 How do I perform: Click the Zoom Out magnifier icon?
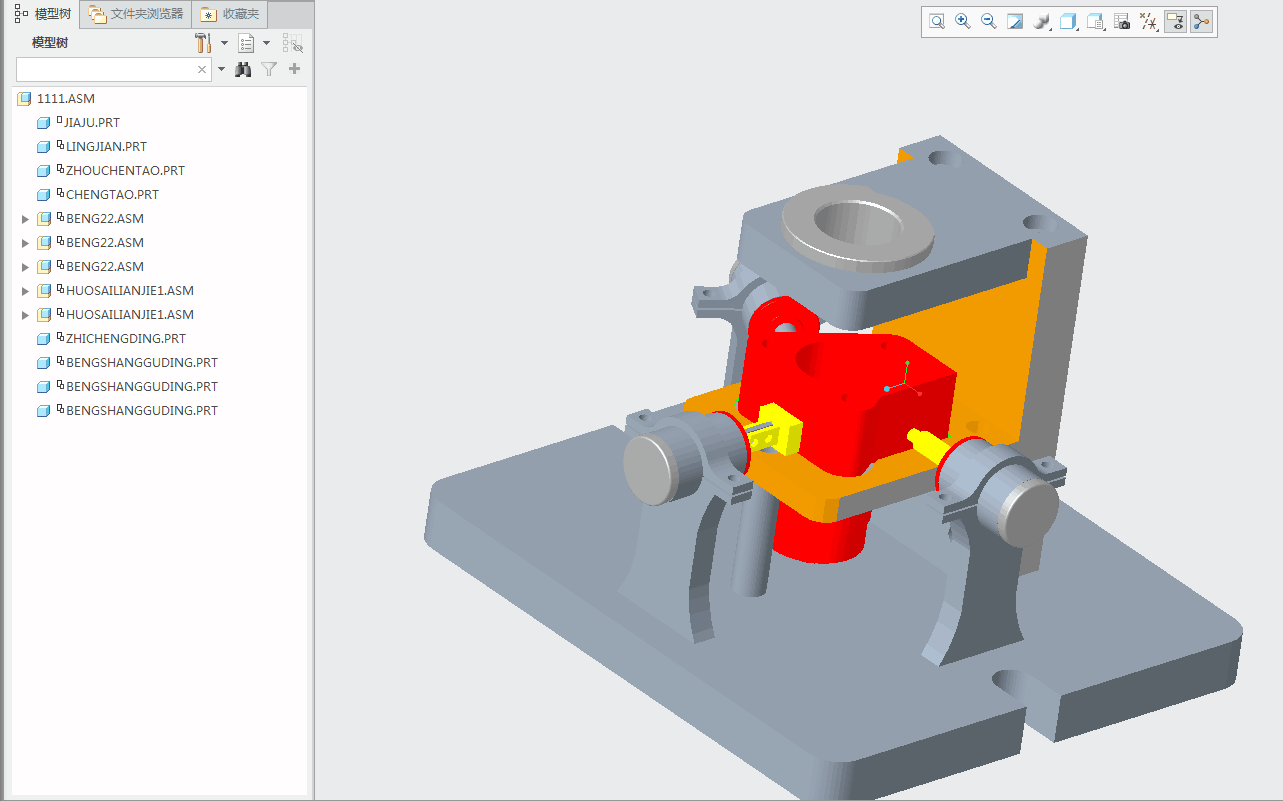(989, 22)
